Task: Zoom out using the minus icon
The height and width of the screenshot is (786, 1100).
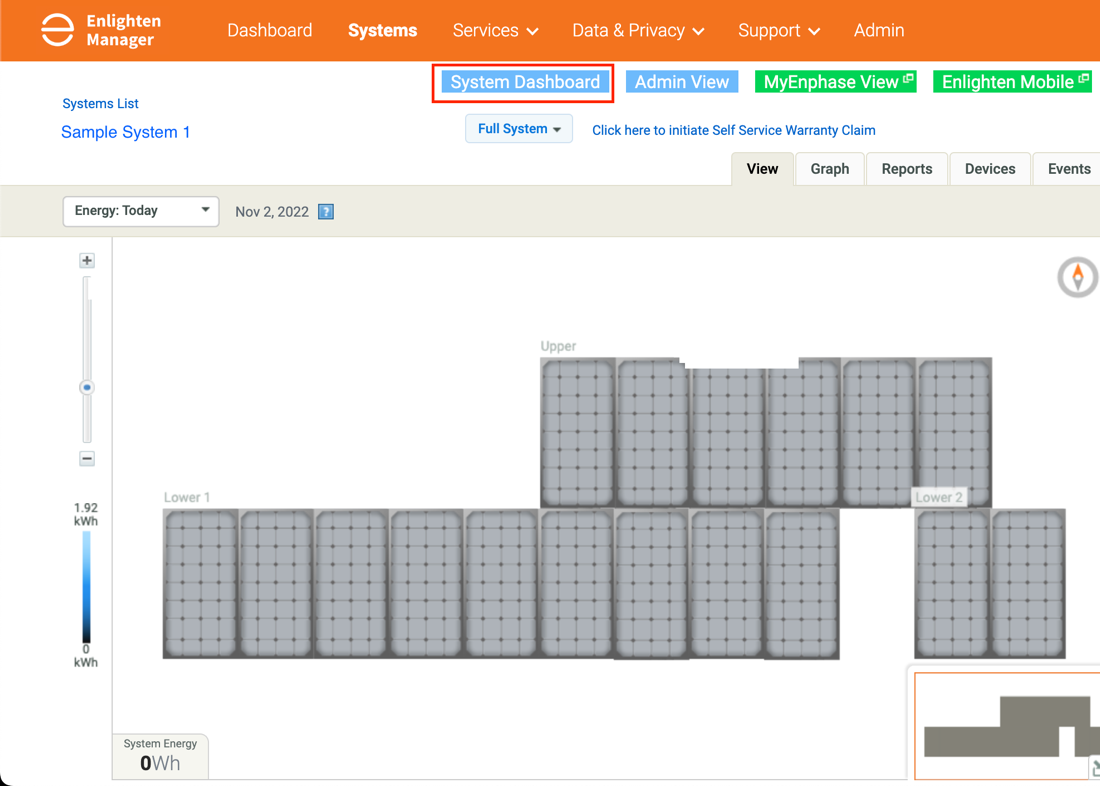Action: coord(87,458)
